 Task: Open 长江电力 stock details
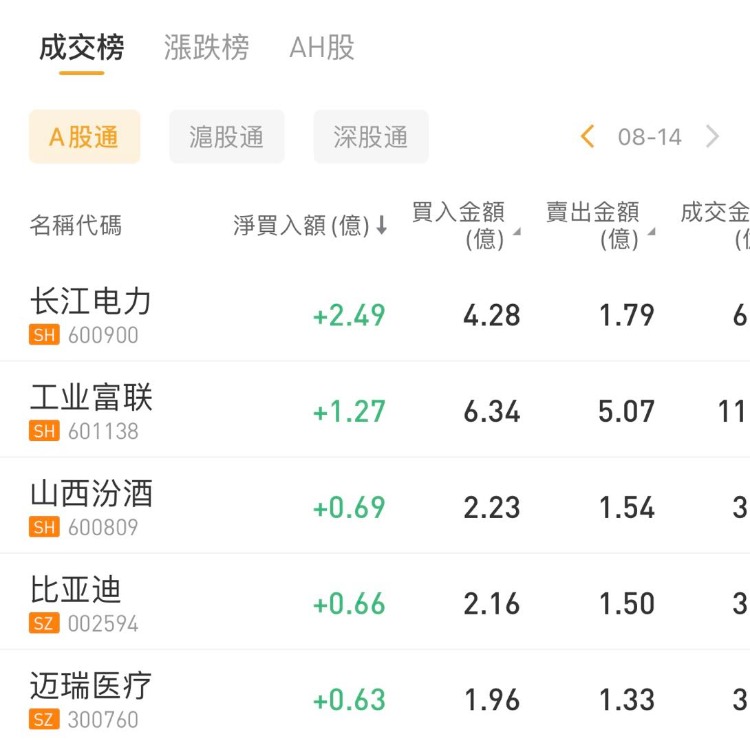(x=91, y=301)
